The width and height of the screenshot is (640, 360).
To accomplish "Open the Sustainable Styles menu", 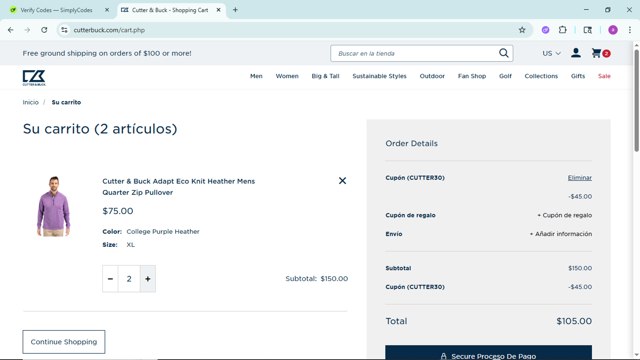I will (x=380, y=76).
